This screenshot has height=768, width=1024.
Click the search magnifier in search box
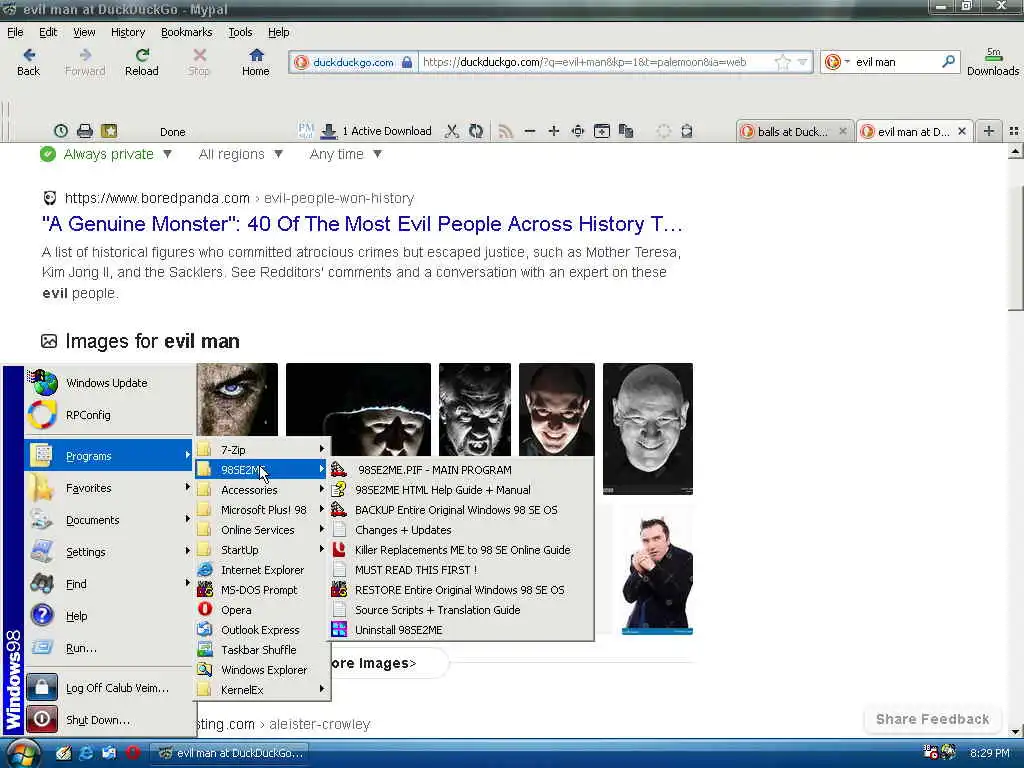point(948,61)
